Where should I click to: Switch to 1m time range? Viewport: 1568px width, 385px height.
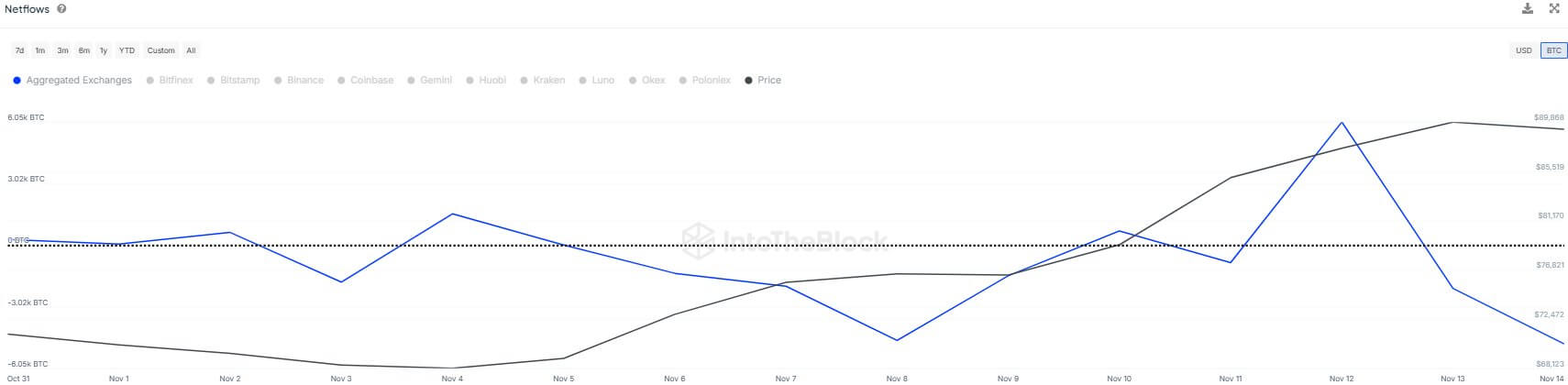coord(40,50)
